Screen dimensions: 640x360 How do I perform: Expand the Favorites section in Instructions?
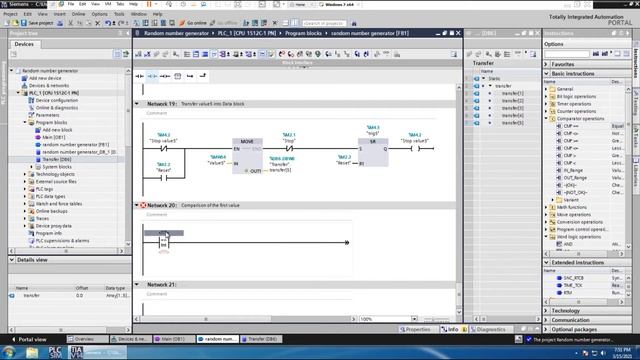click(547, 64)
